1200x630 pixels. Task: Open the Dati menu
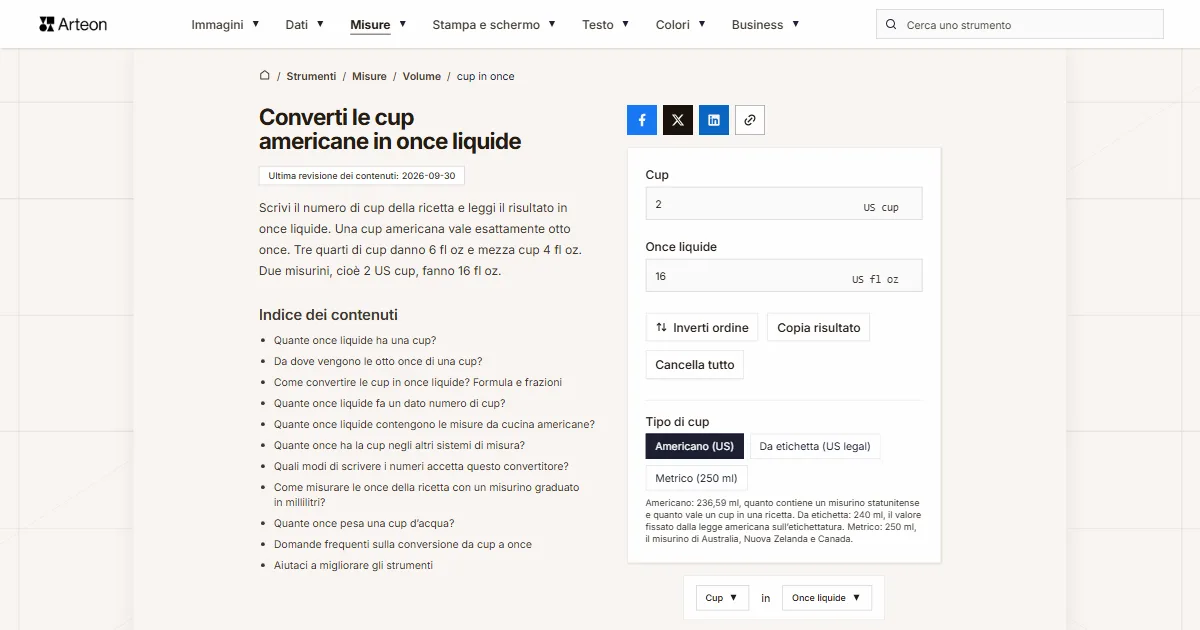(x=305, y=24)
